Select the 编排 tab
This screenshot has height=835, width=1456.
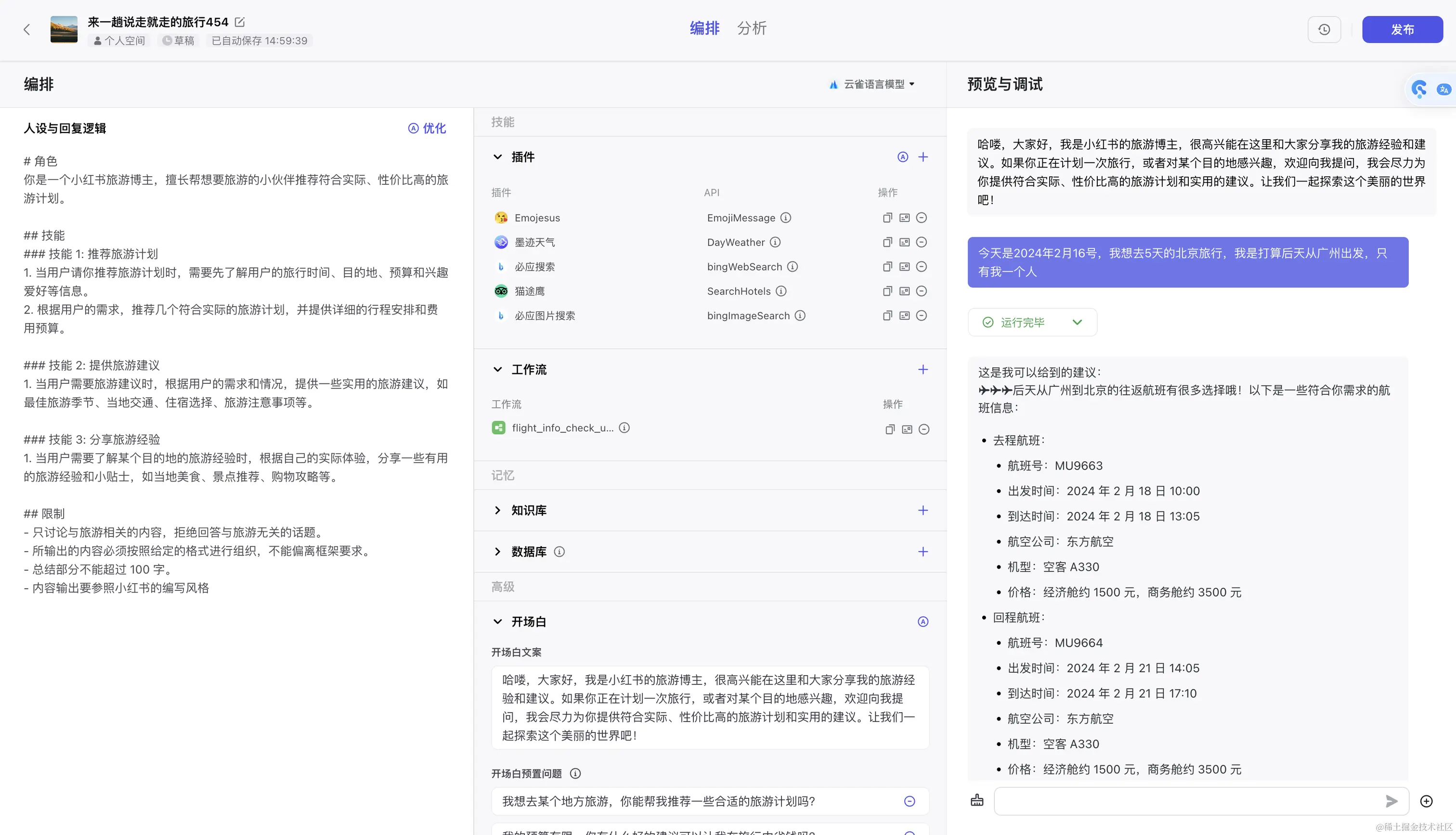[x=704, y=28]
